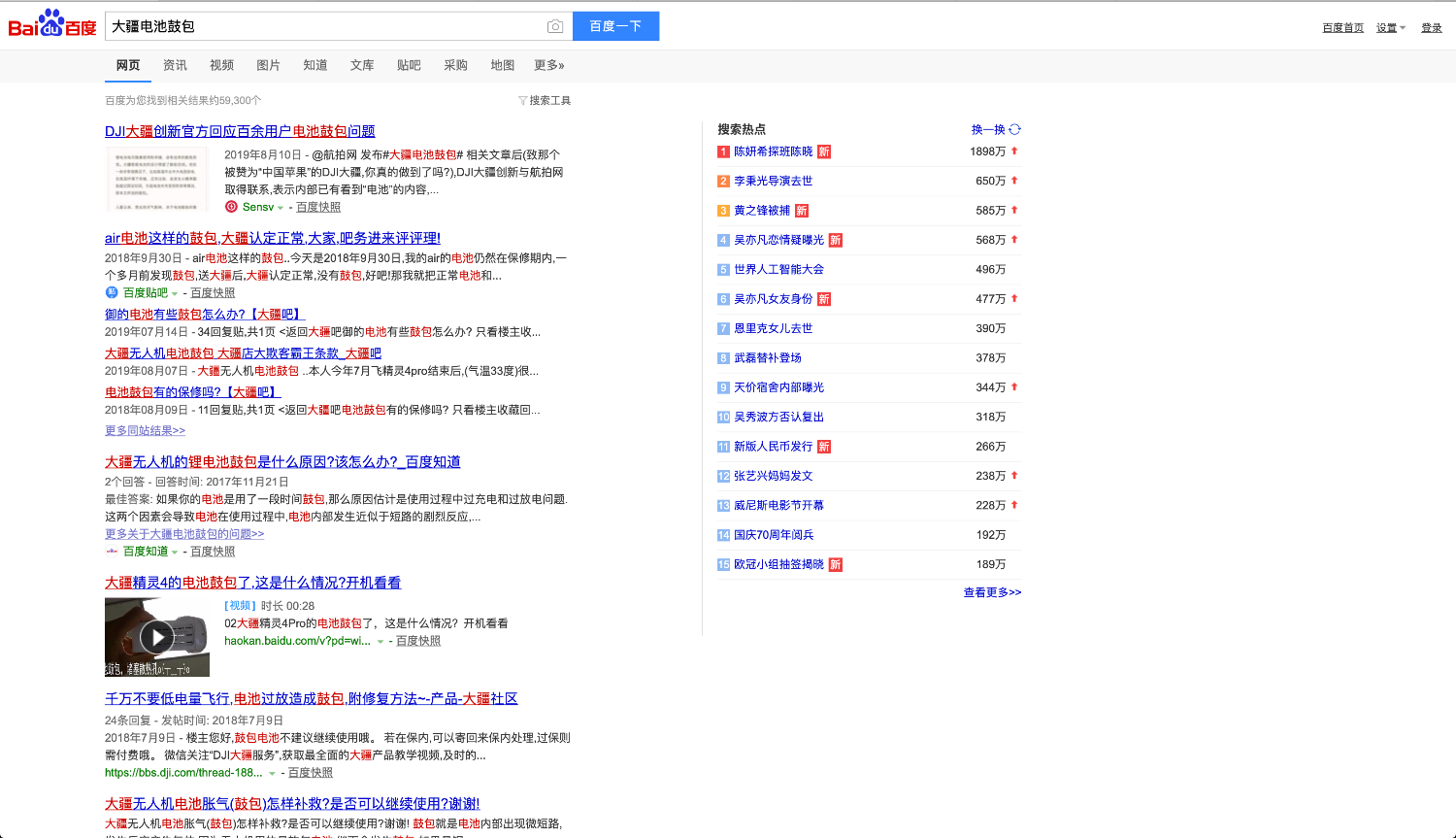This screenshot has width=1456, height=838.
Task: Click the filter icon of 搜索工具
Action: [x=522, y=101]
